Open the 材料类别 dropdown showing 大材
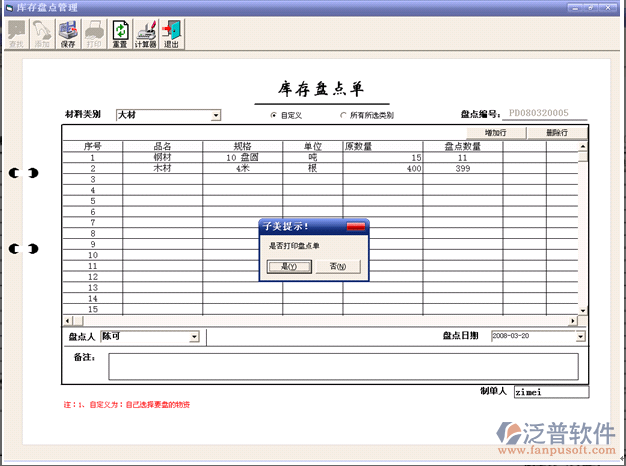626x466 pixels. [x=216, y=115]
